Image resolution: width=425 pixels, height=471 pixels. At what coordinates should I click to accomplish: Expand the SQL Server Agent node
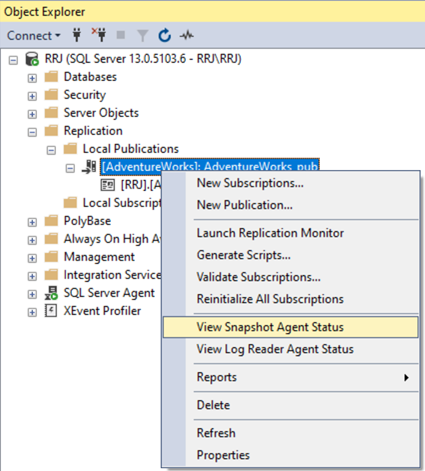coord(32,294)
